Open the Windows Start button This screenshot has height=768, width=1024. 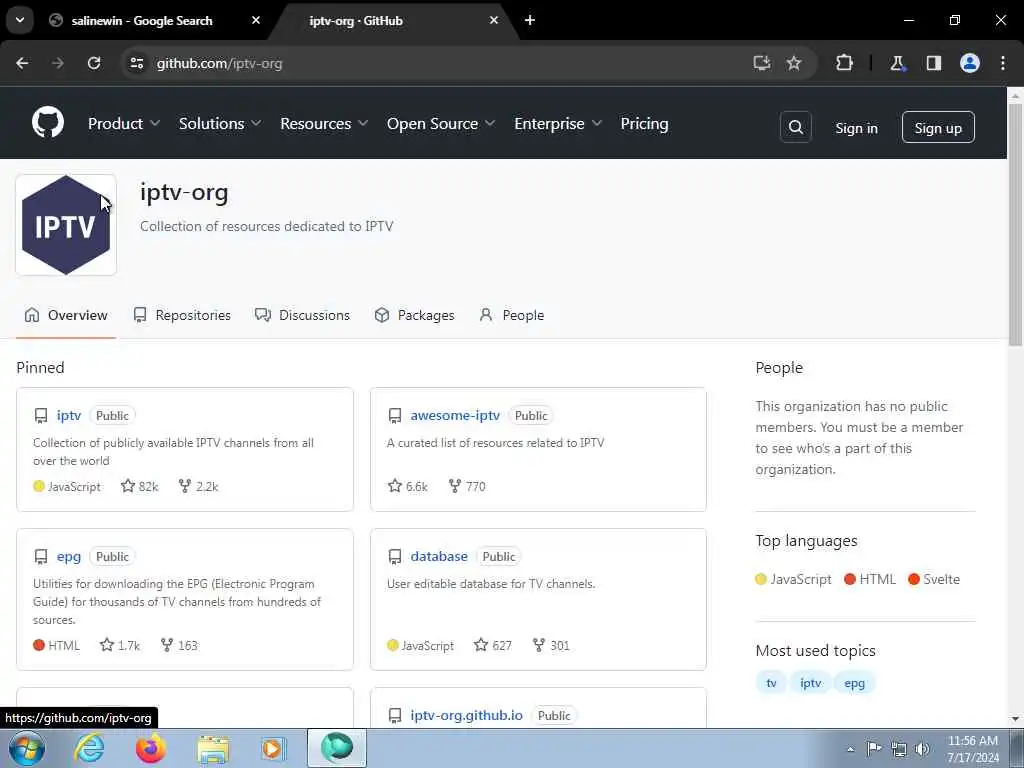click(x=27, y=748)
